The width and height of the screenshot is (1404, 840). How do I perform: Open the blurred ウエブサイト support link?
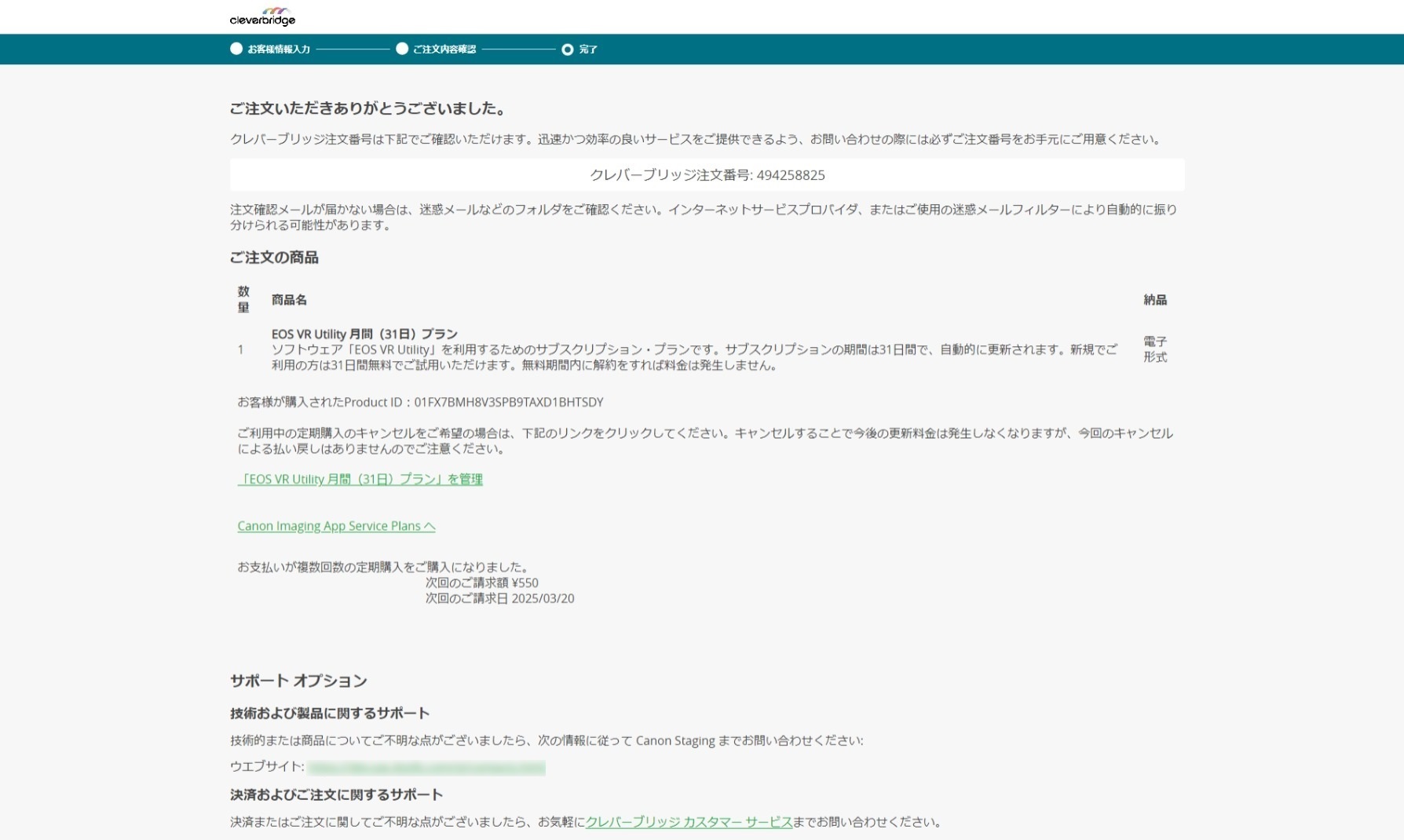coord(426,767)
